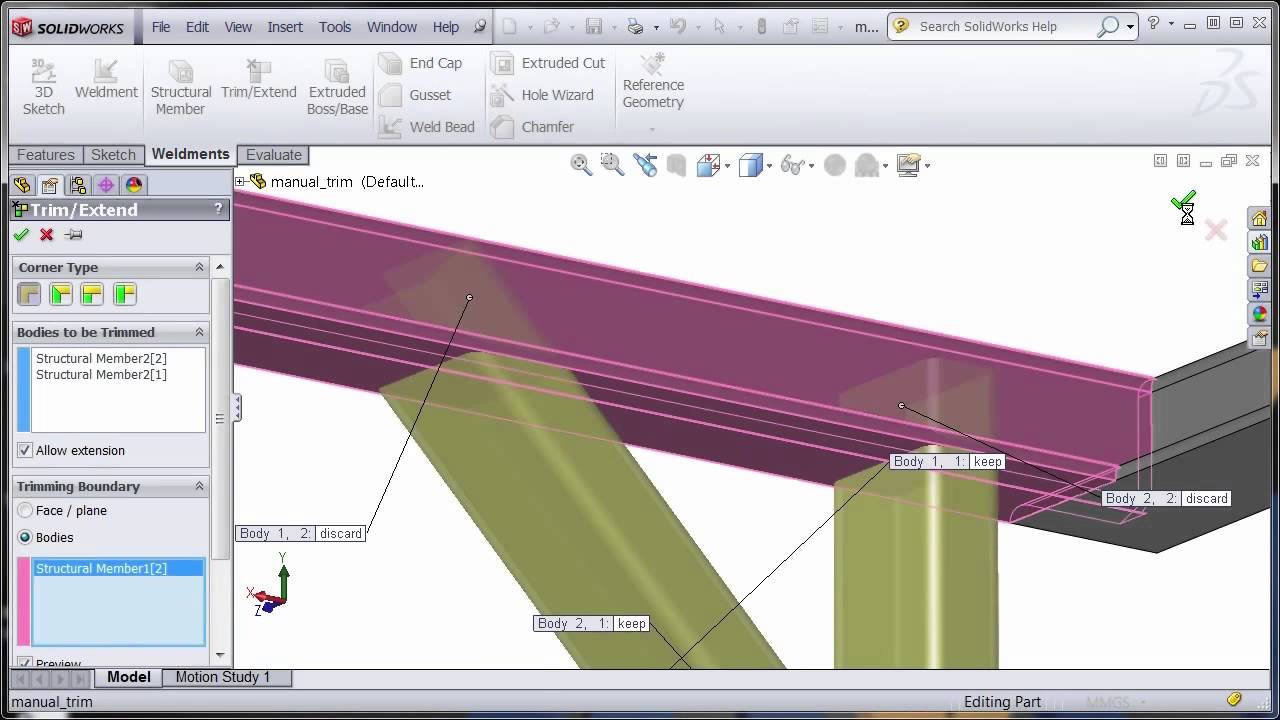The width and height of the screenshot is (1280, 720).
Task: Toggle Allow extension checkbox
Action: 25,451
